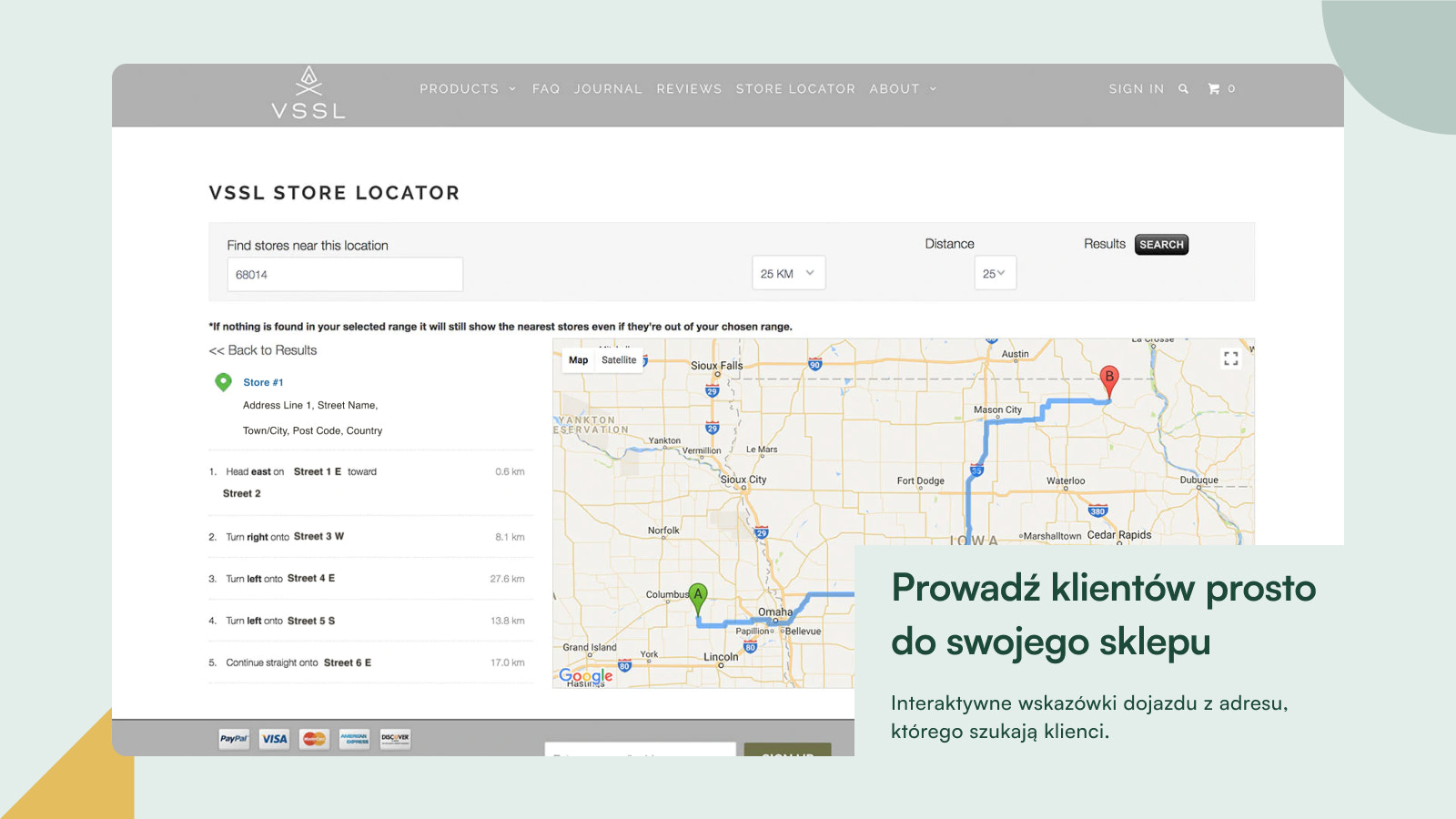Click the location input field with 68014
This screenshot has width=1456, height=819.
(345, 274)
